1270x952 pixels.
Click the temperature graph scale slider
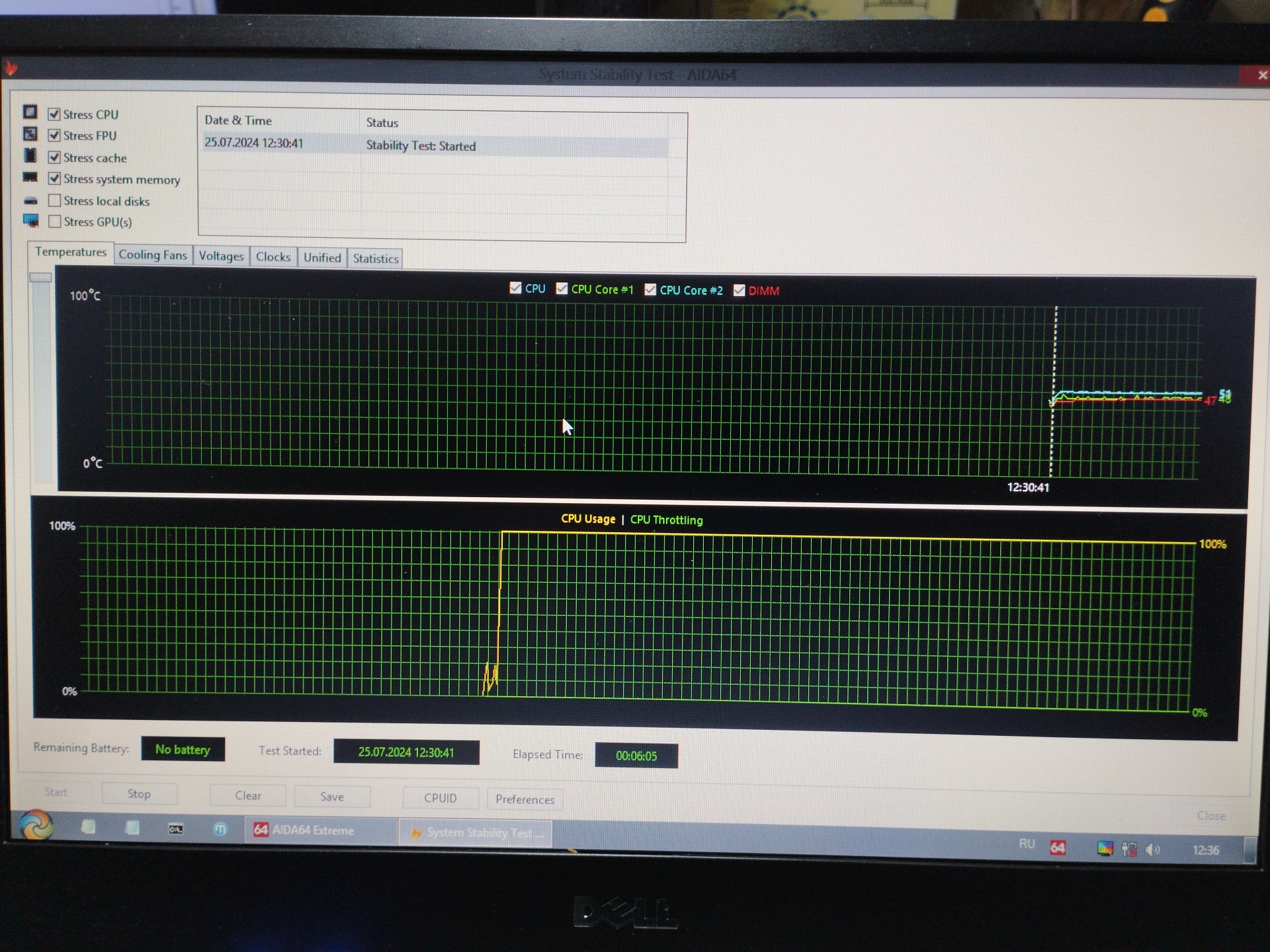41,278
